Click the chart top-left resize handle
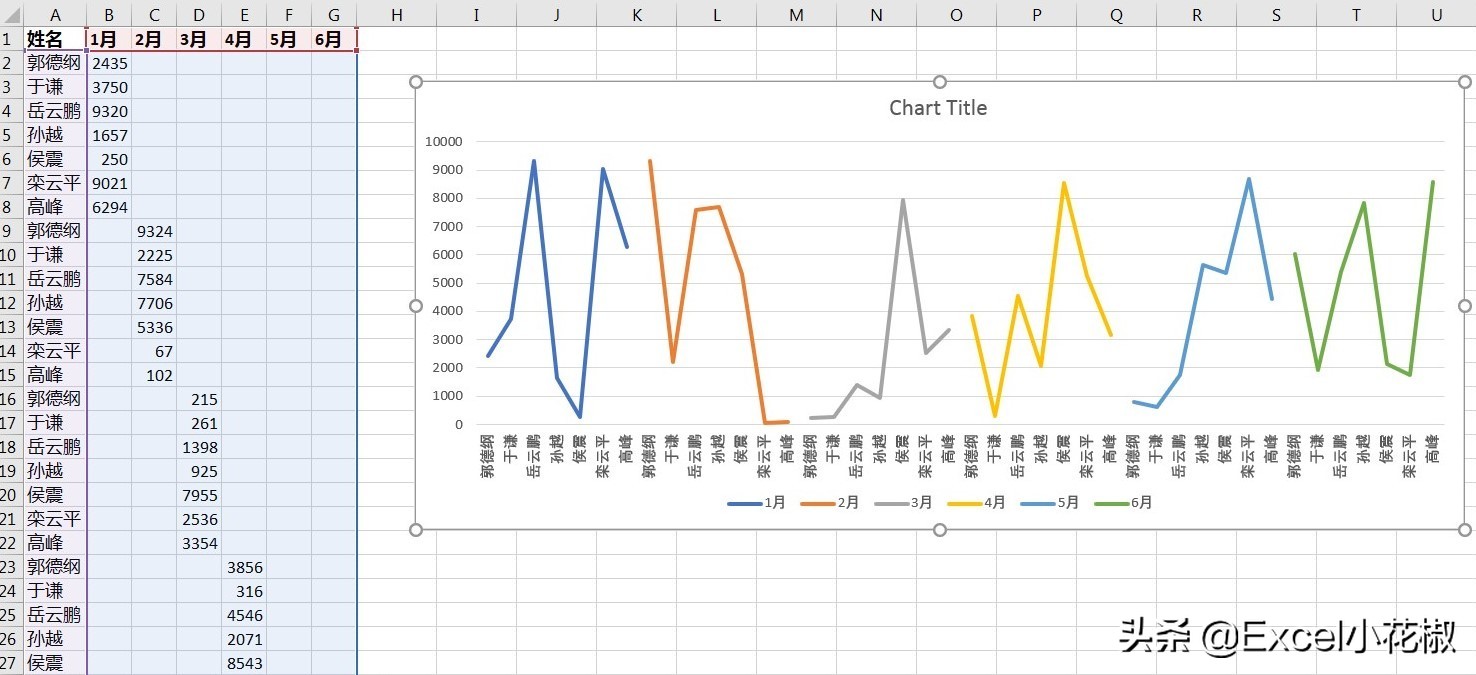Viewport: 1476px width, 675px height. pyautogui.click(x=416, y=82)
